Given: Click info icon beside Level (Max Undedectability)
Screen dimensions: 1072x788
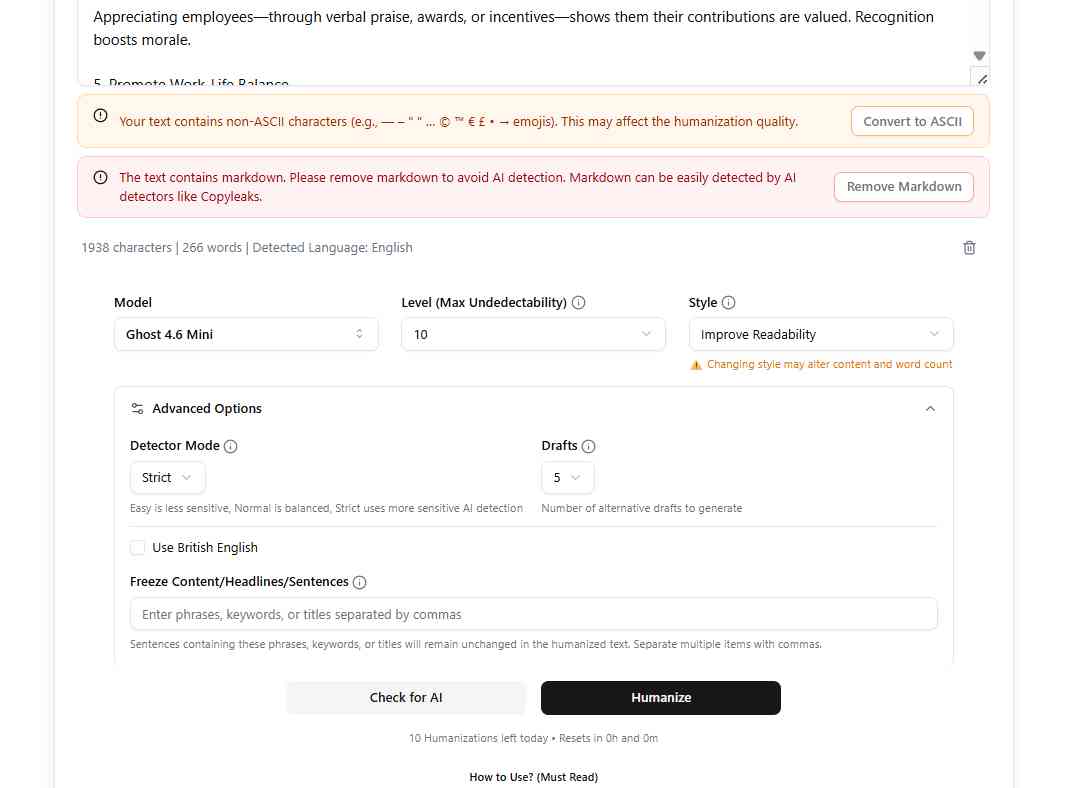Looking at the screenshot, I should tap(579, 303).
